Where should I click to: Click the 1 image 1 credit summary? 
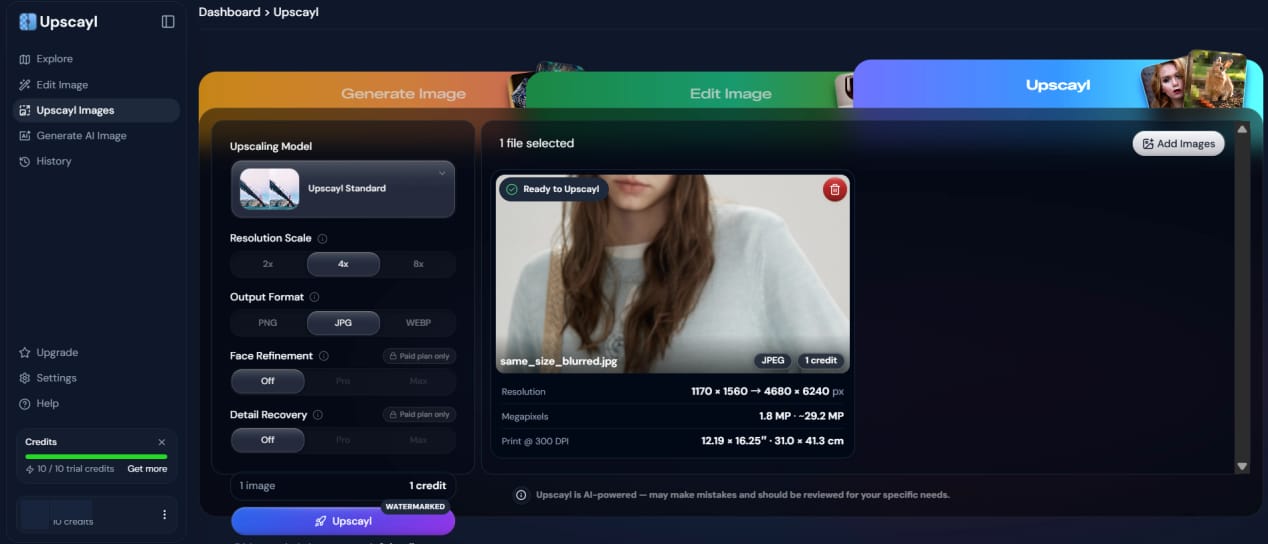(x=343, y=486)
